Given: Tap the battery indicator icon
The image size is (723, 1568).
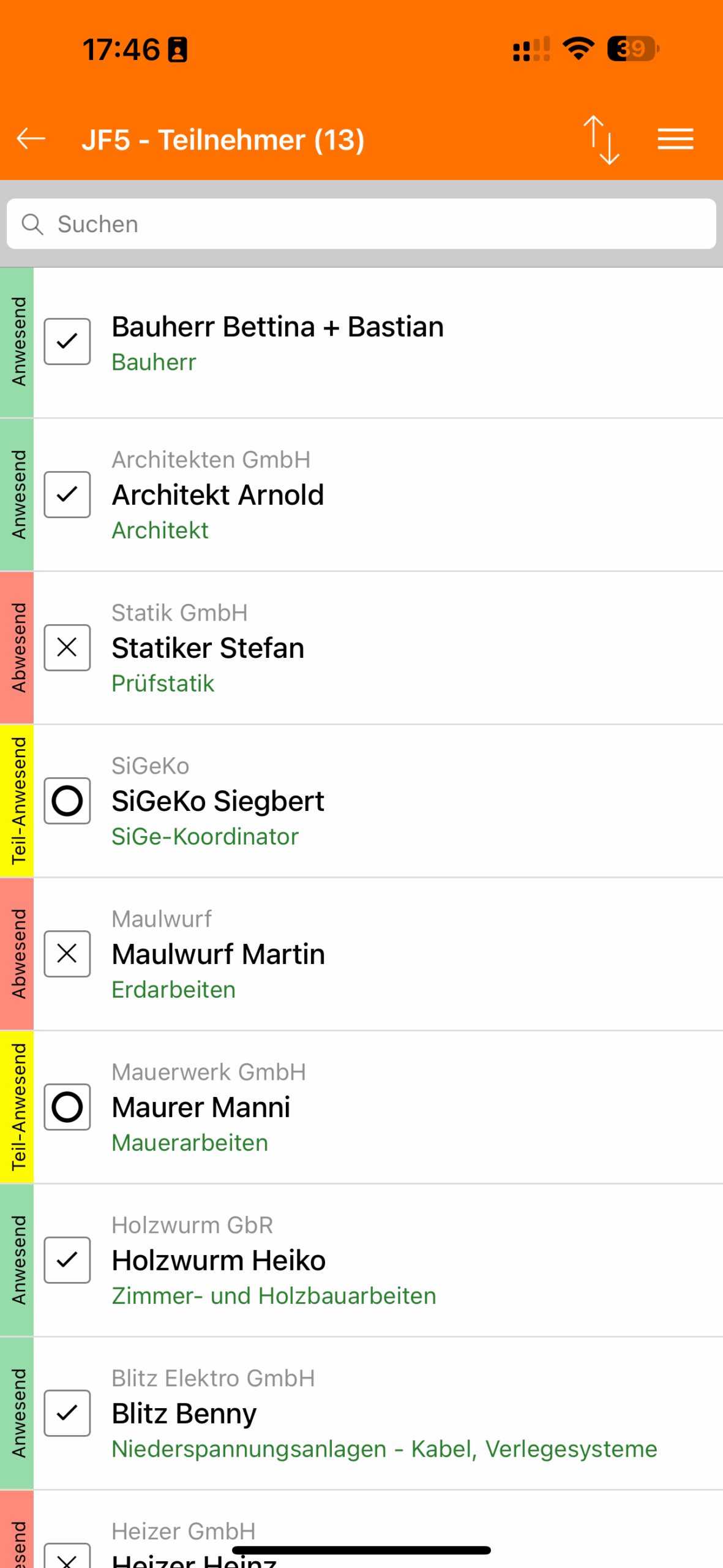Looking at the screenshot, I should click(x=632, y=48).
